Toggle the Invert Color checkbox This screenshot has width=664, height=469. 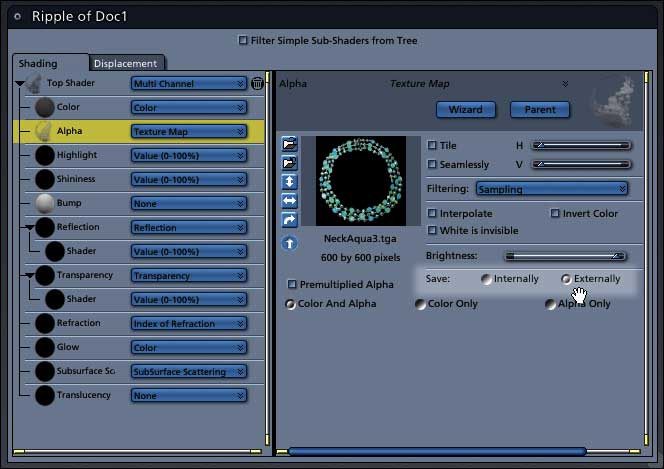tap(555, 213)
